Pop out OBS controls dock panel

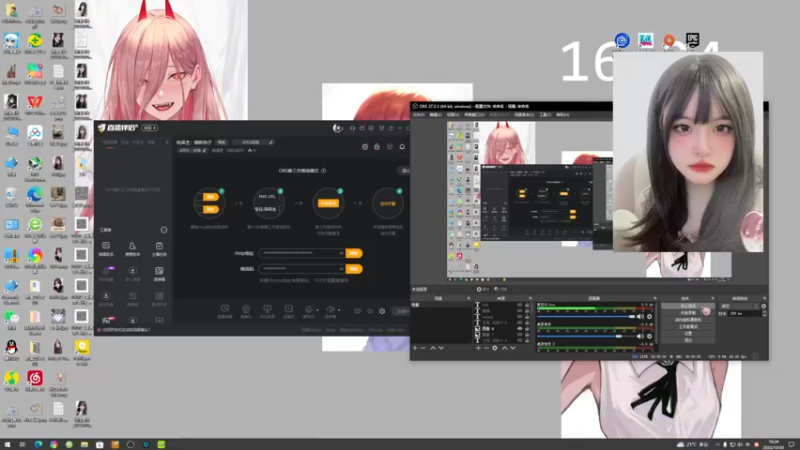coord(713,298)
